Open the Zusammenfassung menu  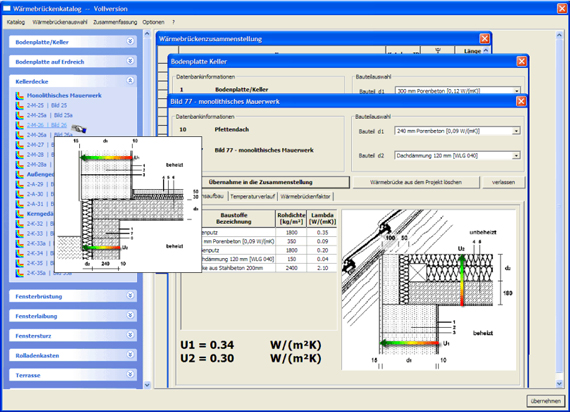tap(115, 22)
